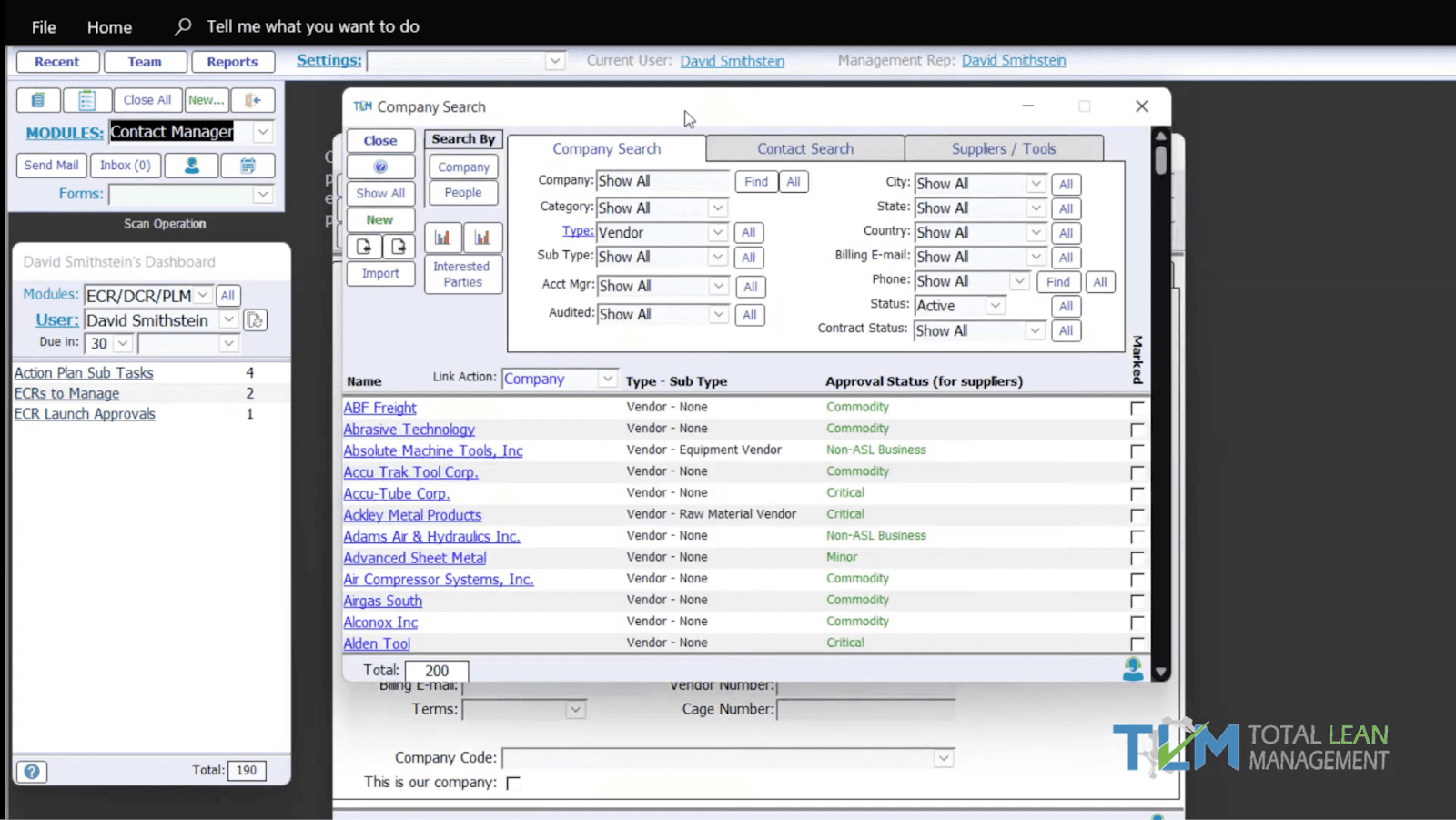Switch to the Contact Search tab
Image resolution: width=1456 pixels, height=820 pixels.
pos(805,148)
